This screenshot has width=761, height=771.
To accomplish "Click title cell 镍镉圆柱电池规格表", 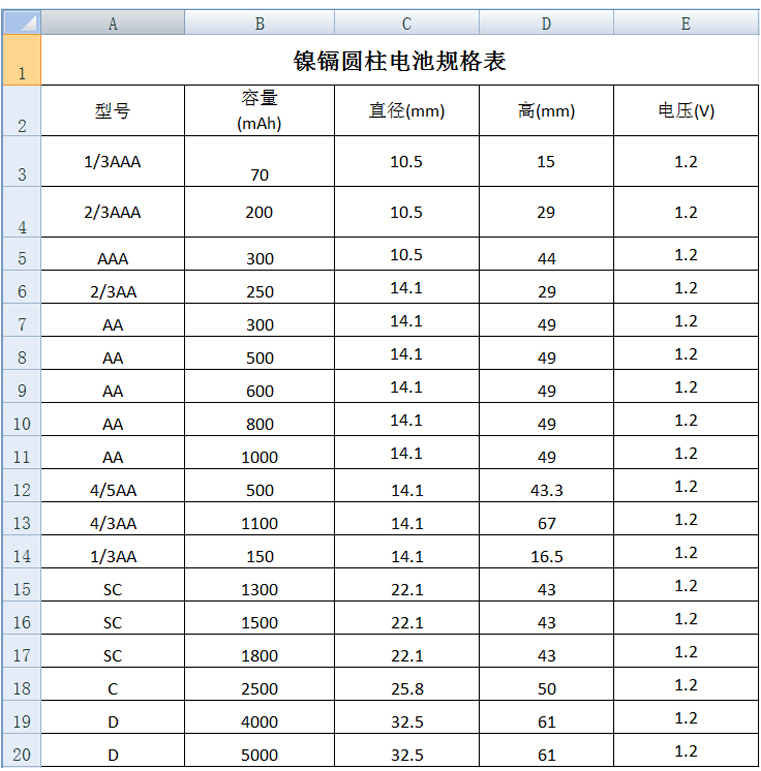I will (400, 60).
